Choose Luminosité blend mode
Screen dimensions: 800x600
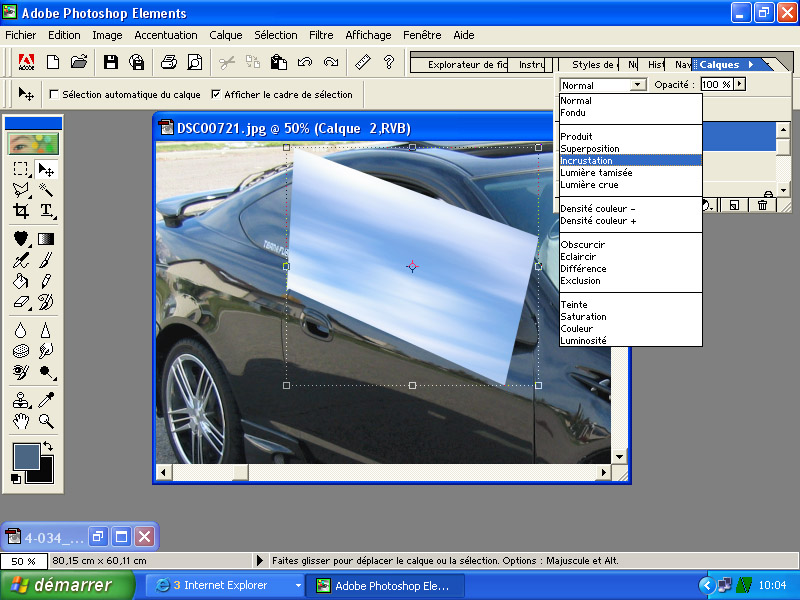[631, 341]
